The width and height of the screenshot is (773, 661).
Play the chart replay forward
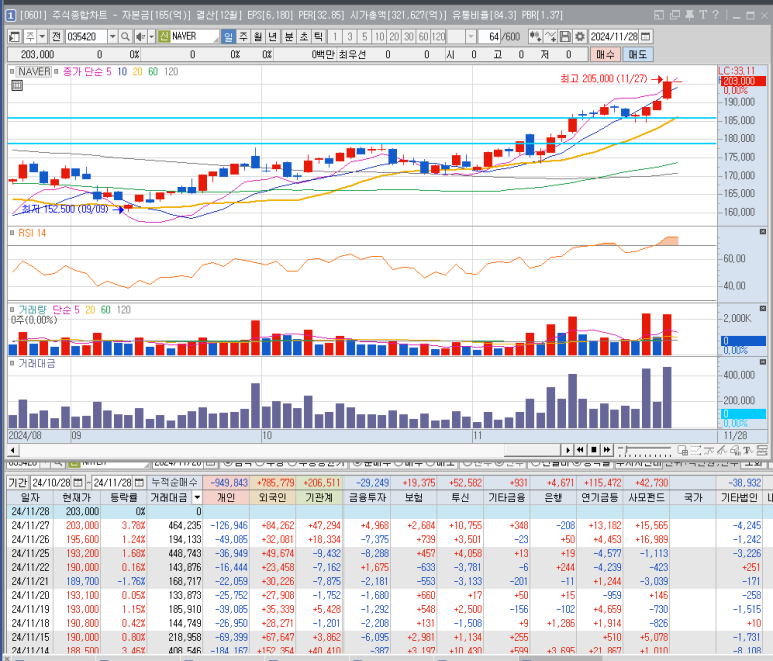coord(568,450)
